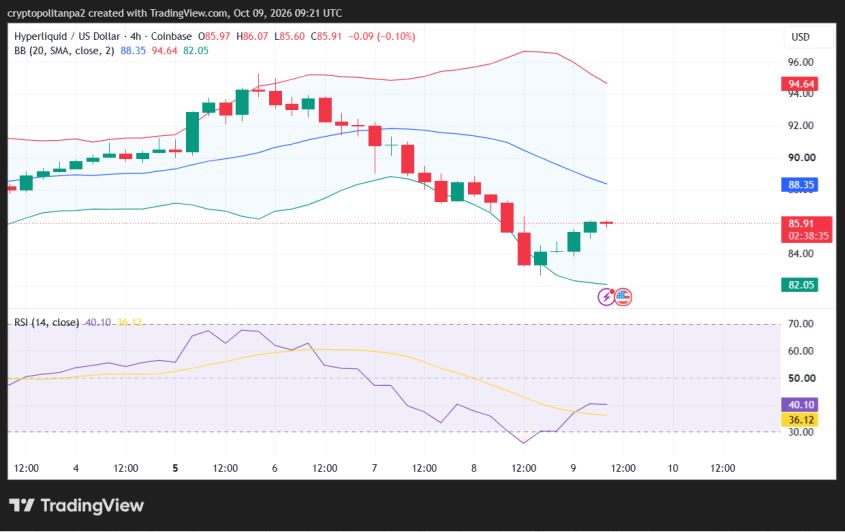Screen dimensions: 845x532
Task: Click the Hyperliquid / US Dollar symbol title
Action: point(67,36)
